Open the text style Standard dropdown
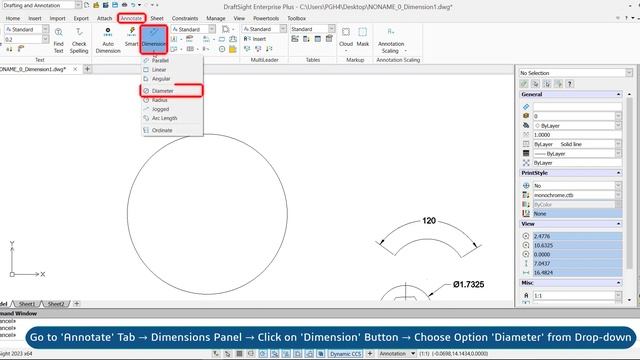The width and height of the screenshot is (640, 360). 45,29
